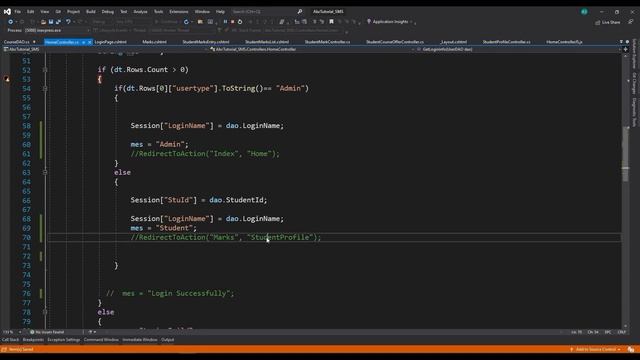Click the editor split window icon
Image resolution: width=640 pixels, height=360 pixels.
625,49
